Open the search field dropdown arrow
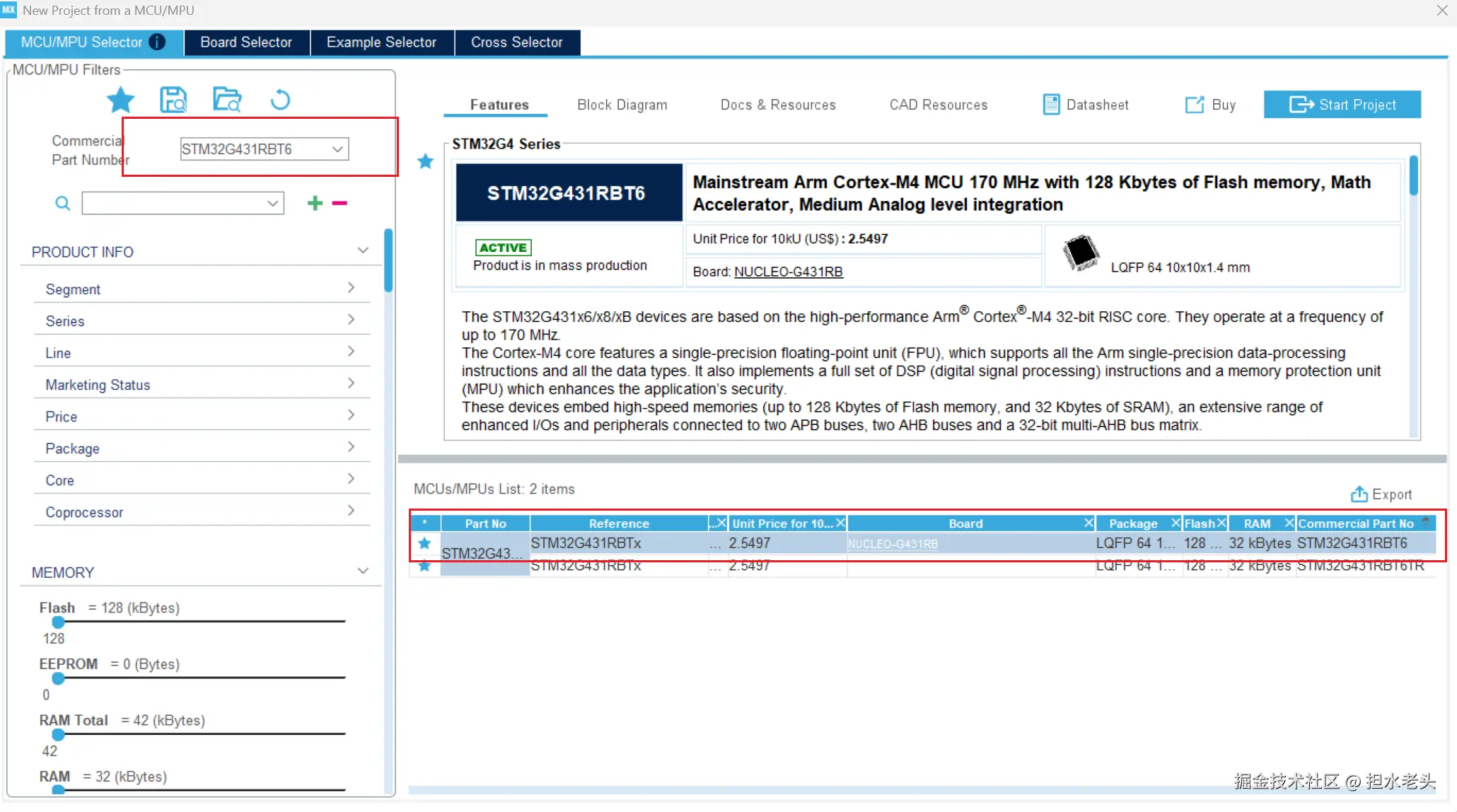 pos(272,204)
